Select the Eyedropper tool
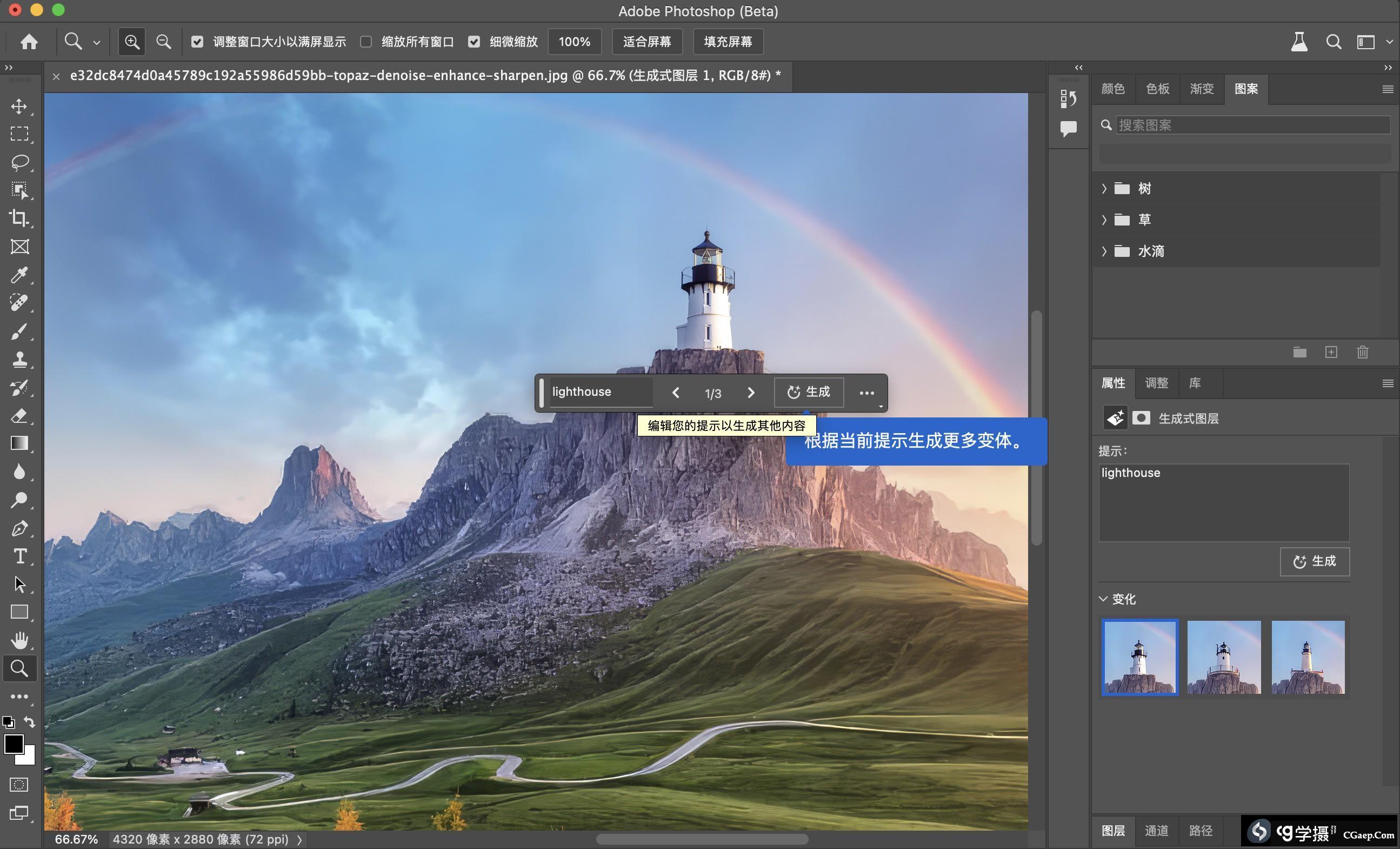This screenshot has width=1400, height=849. point(19,275)
